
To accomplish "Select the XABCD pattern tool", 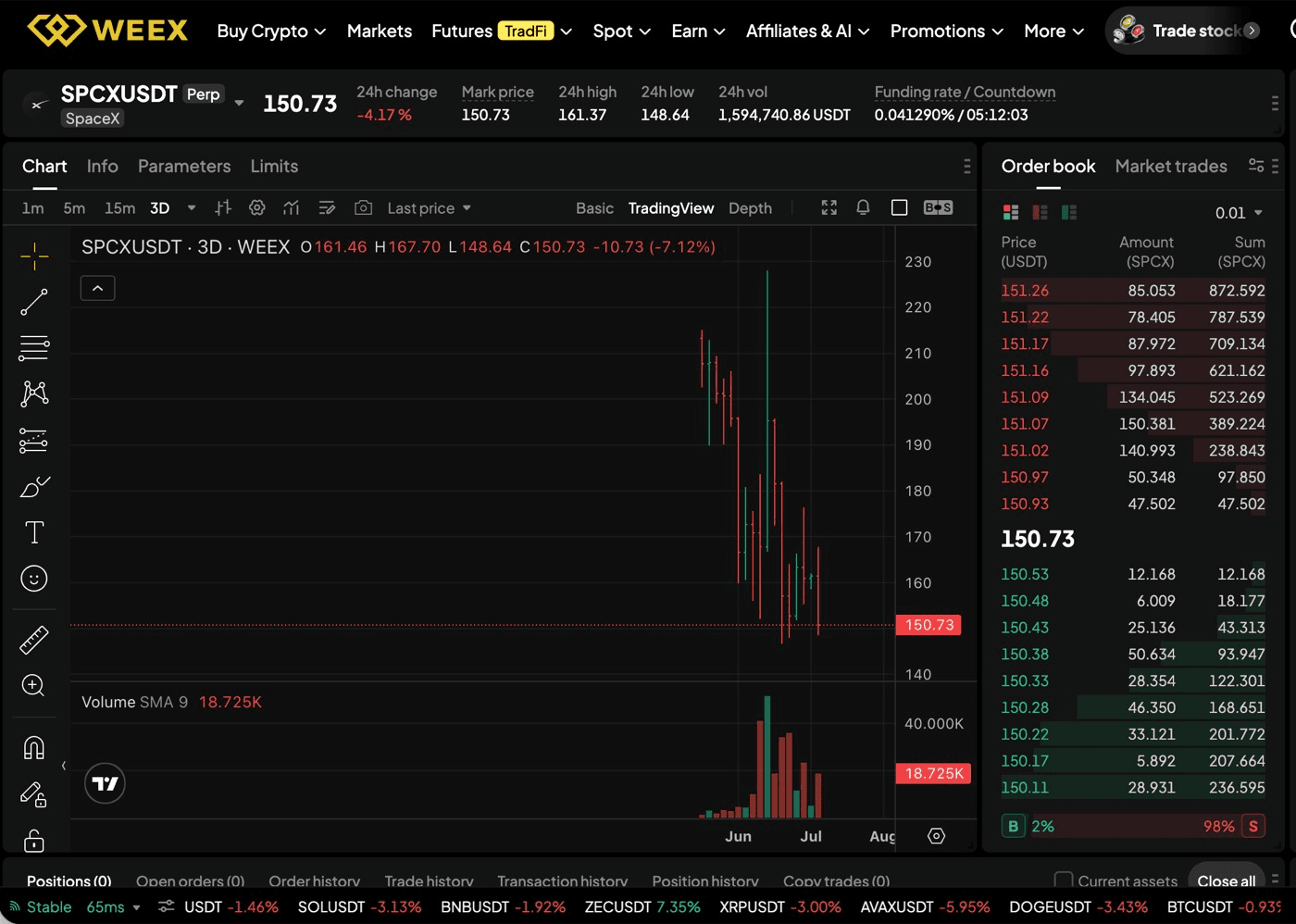I will coord(34,394).
